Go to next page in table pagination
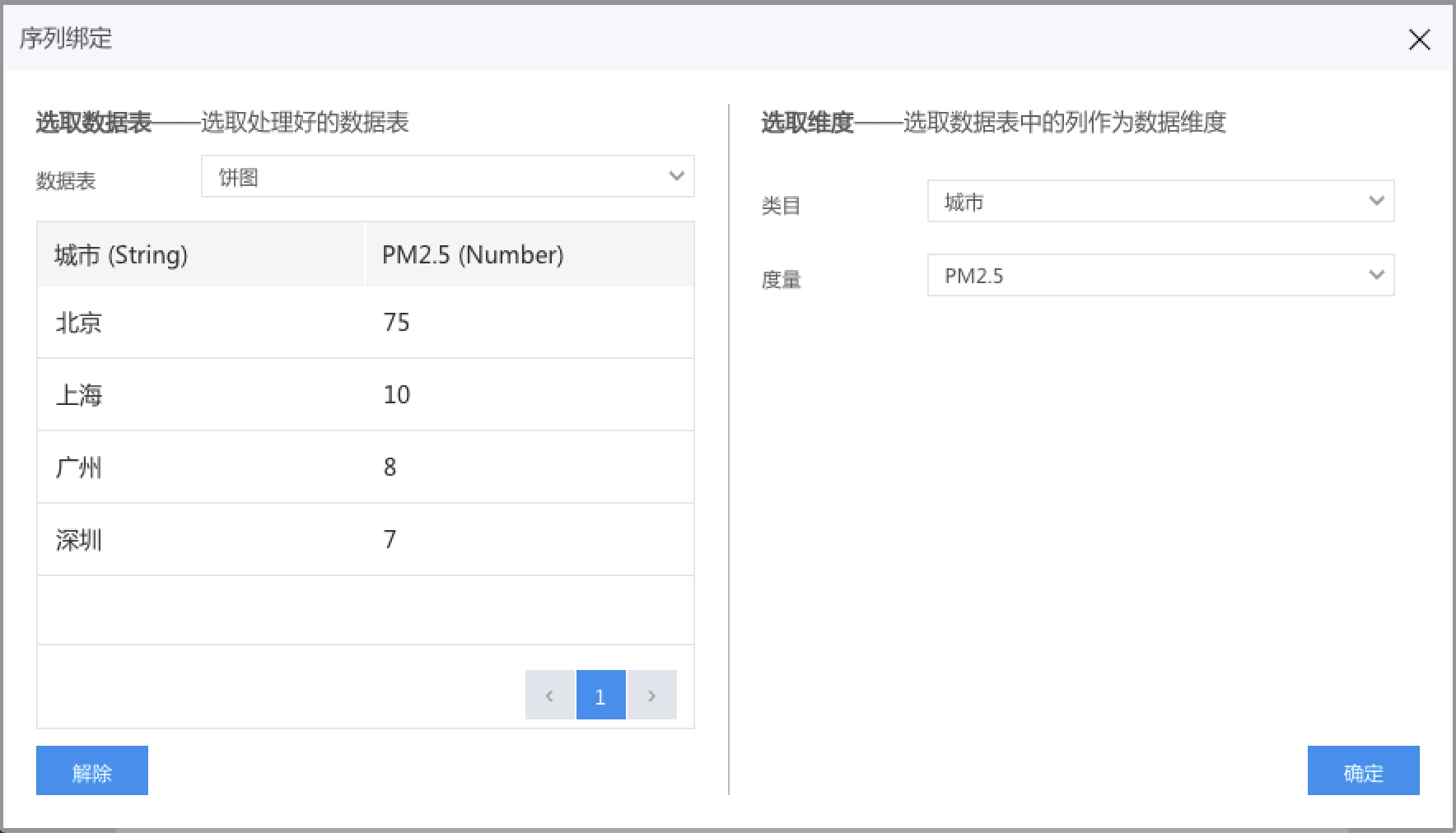Viewport: 1456px width, 833px height. 651,696
